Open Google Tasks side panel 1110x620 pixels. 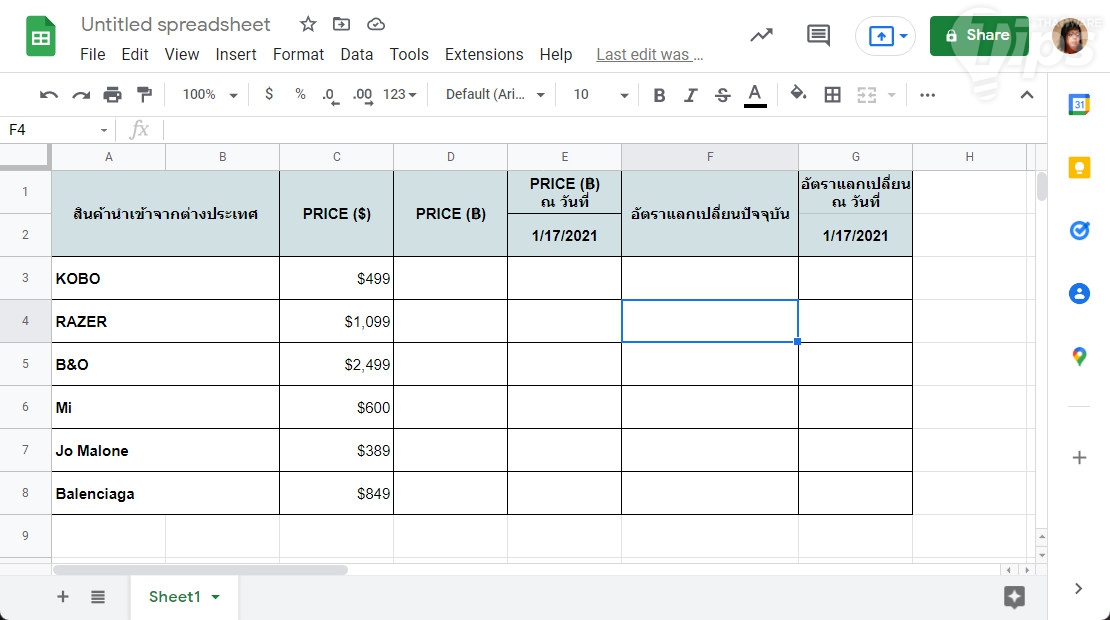pyautogui.click(x=1079, y=230)
